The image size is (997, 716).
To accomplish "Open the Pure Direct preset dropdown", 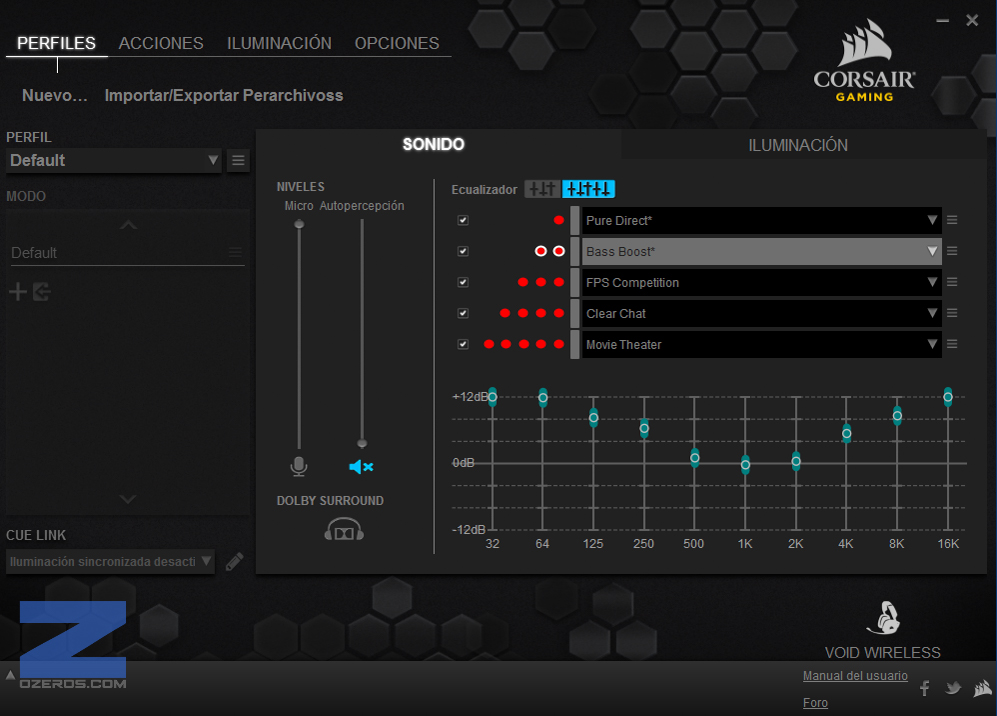I will [x=761, y=220].
